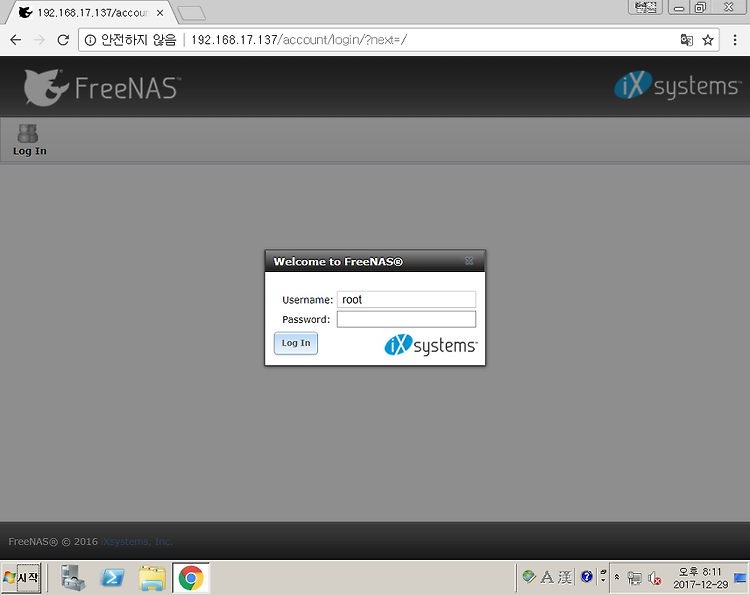Viewport: 750px width, 595px height.
Task: Click the taskbar clock date
Action: click(x=701, y=578)
